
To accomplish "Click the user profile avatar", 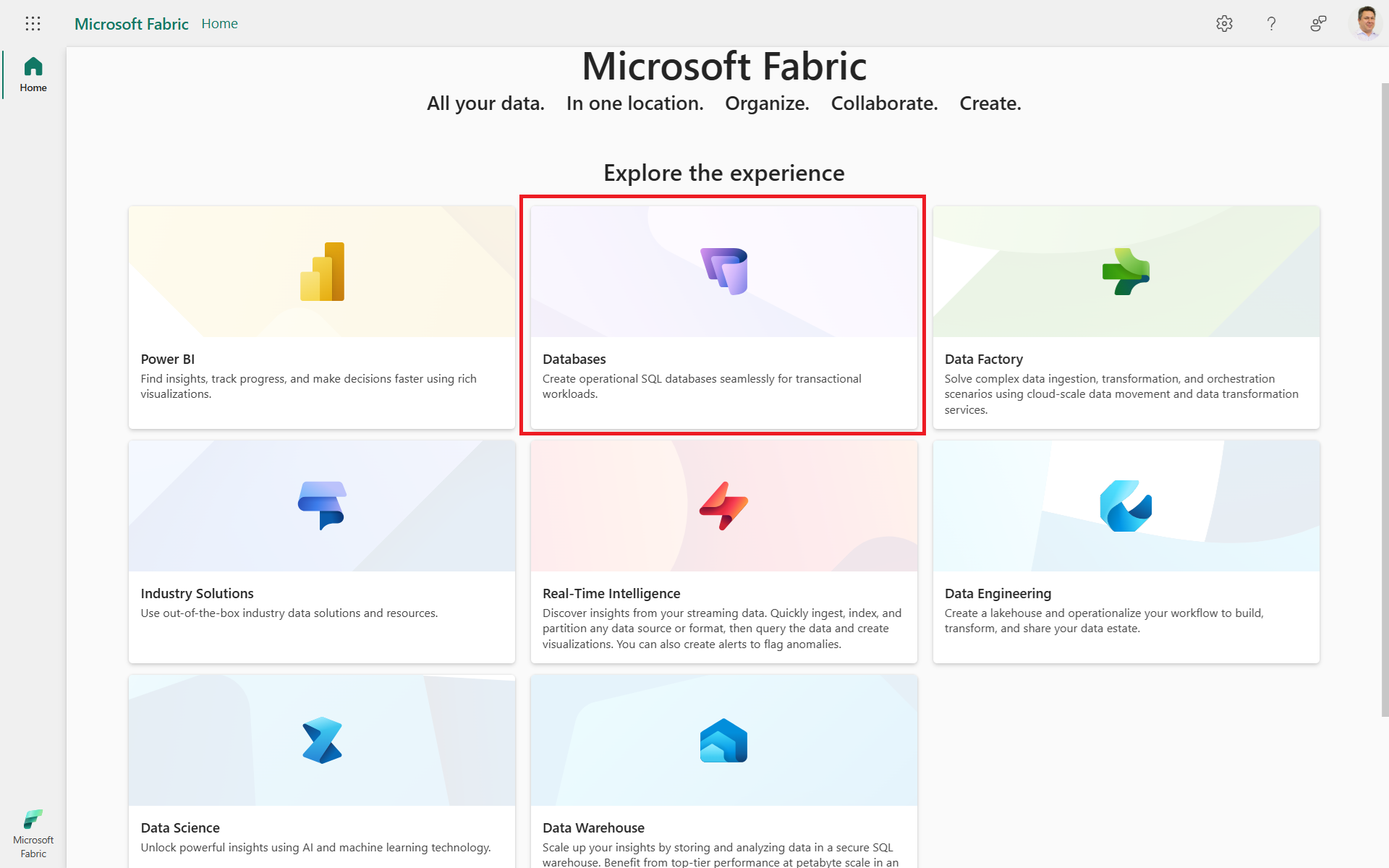I will pyautogui.click(x=1367, y=23).
